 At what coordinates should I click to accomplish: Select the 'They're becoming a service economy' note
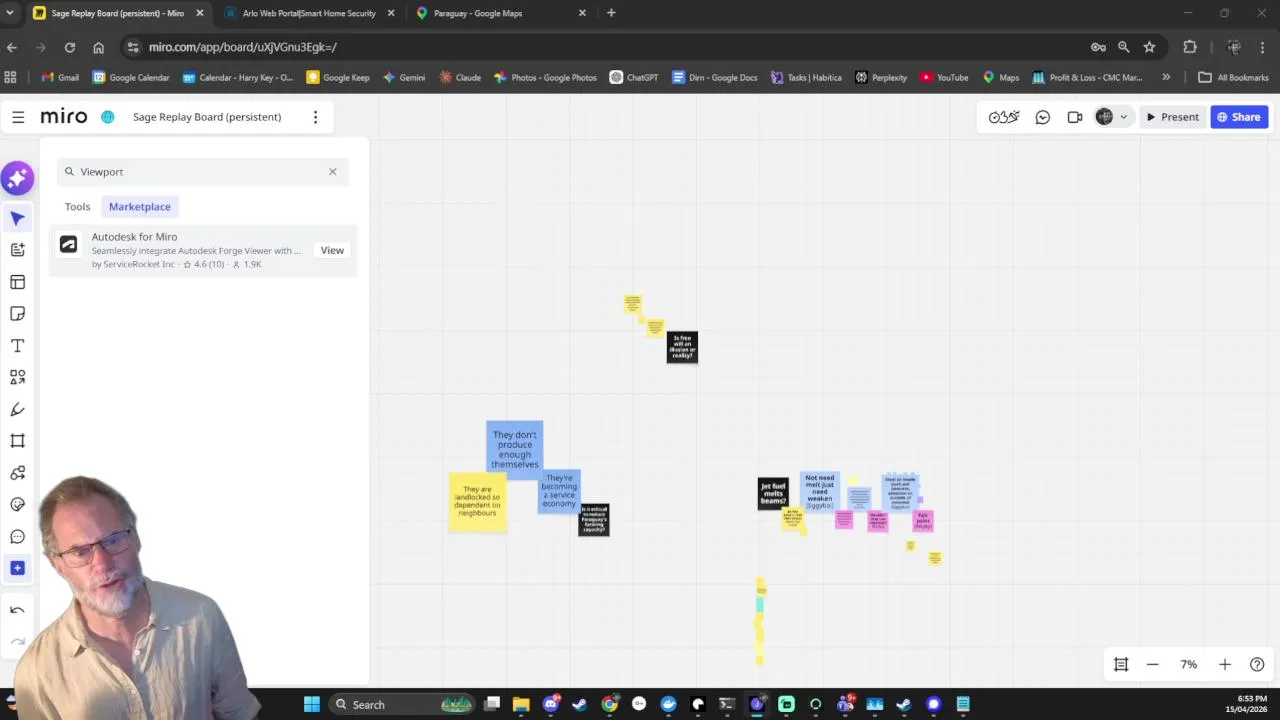point(559,491)
